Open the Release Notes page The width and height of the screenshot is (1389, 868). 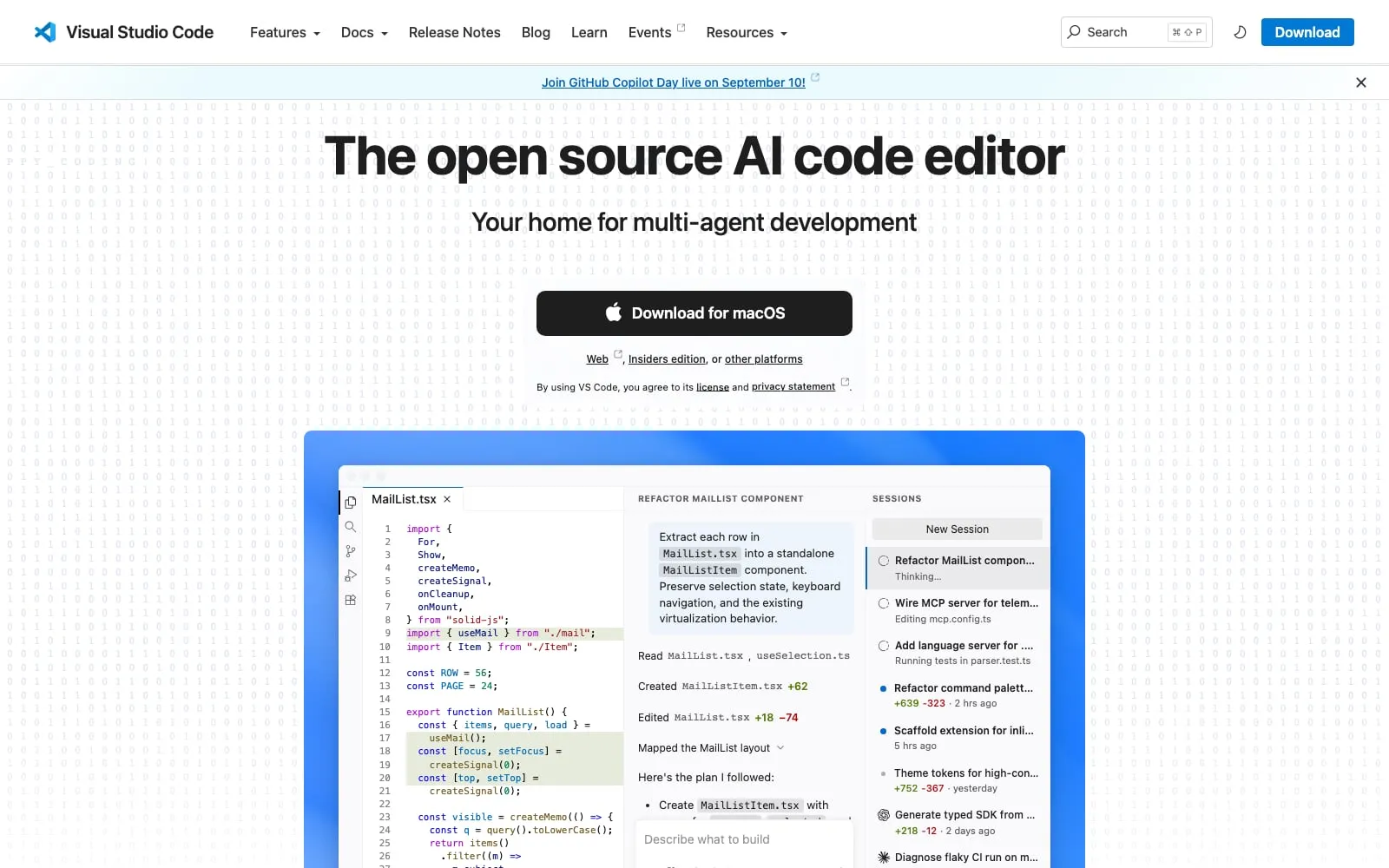[455, 32]
